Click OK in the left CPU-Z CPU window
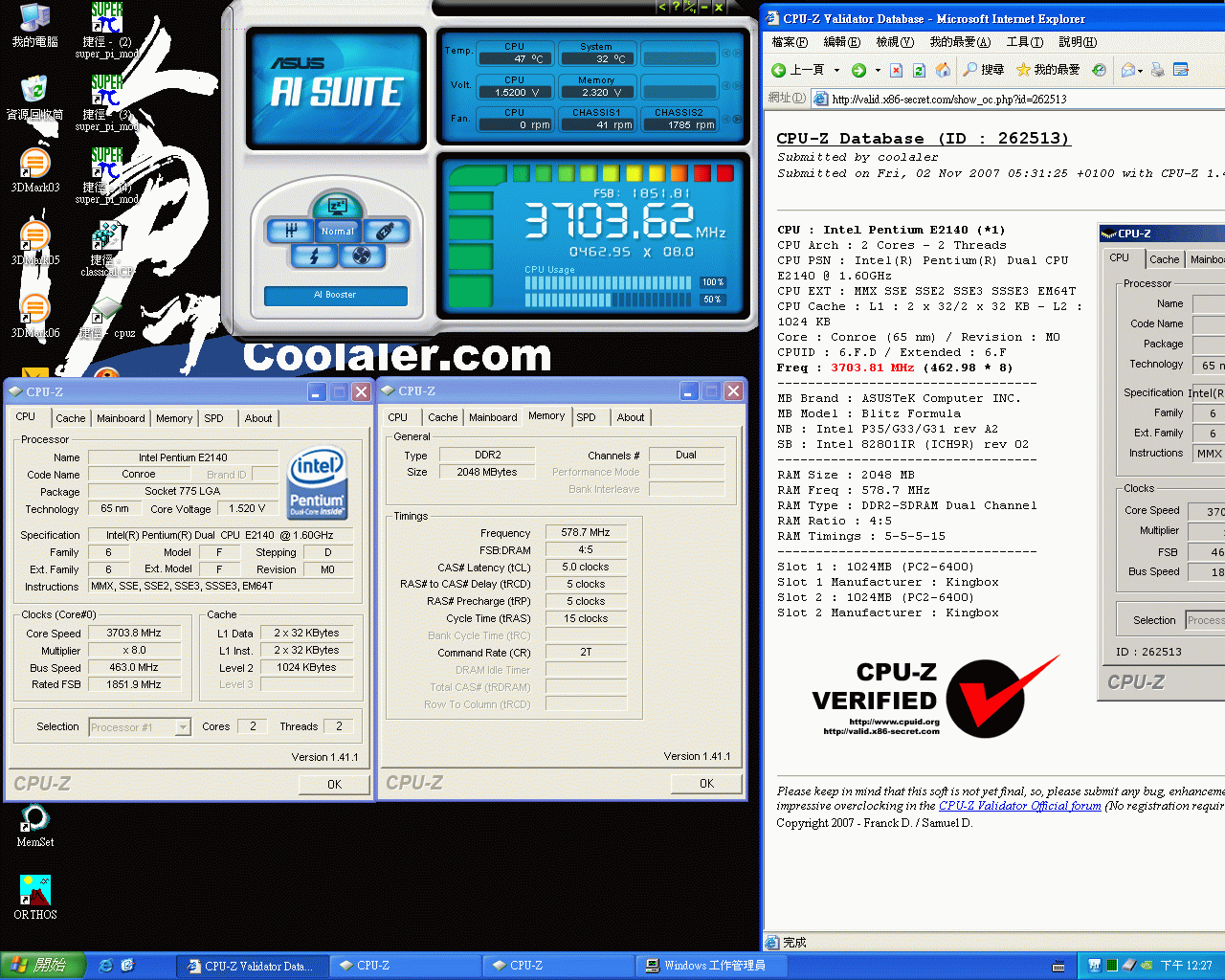The width and height of the screenshot is (1225, 980). 334,784
